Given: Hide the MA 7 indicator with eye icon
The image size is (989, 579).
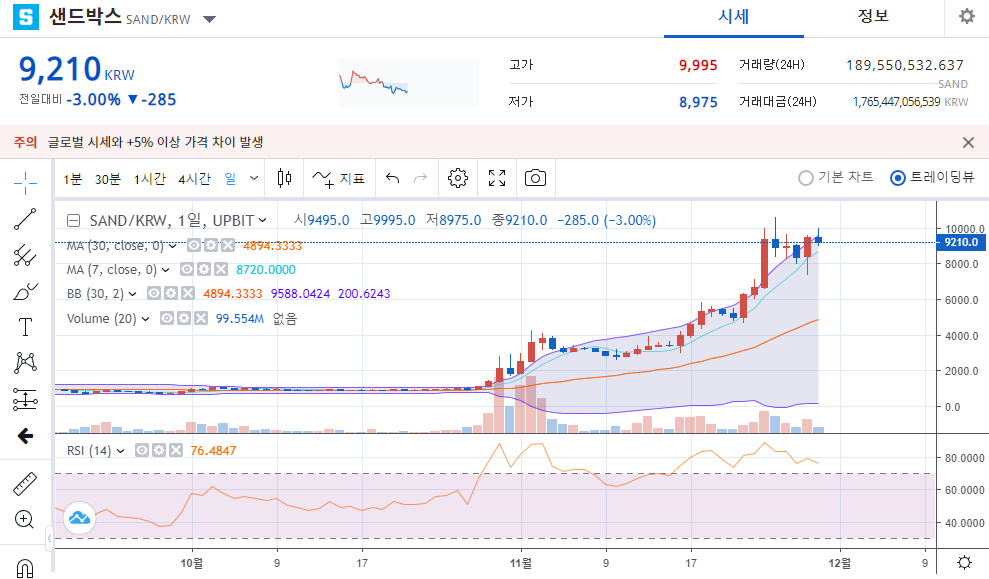Looking at the screenshot, I should (187, 270).
